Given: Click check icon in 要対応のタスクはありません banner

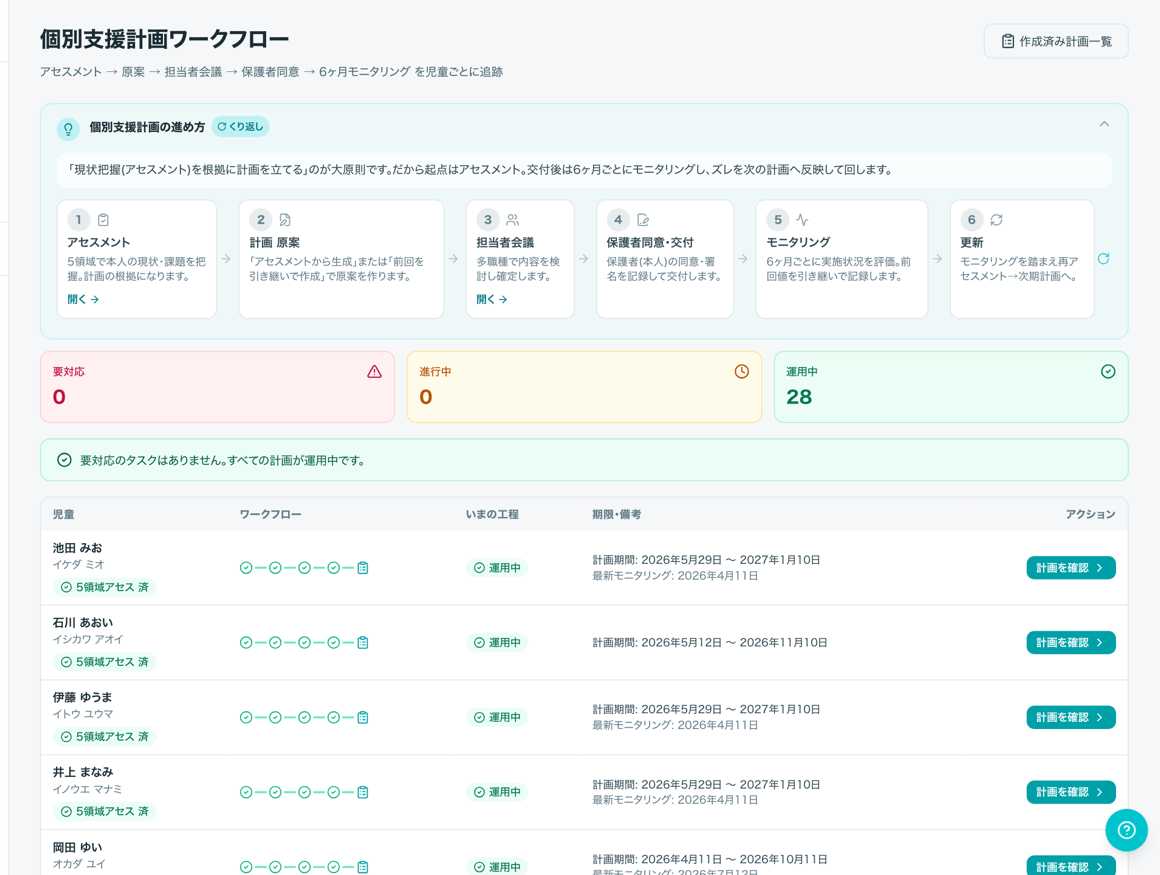Looking at the screenshot, I should (x=64, y=460).
